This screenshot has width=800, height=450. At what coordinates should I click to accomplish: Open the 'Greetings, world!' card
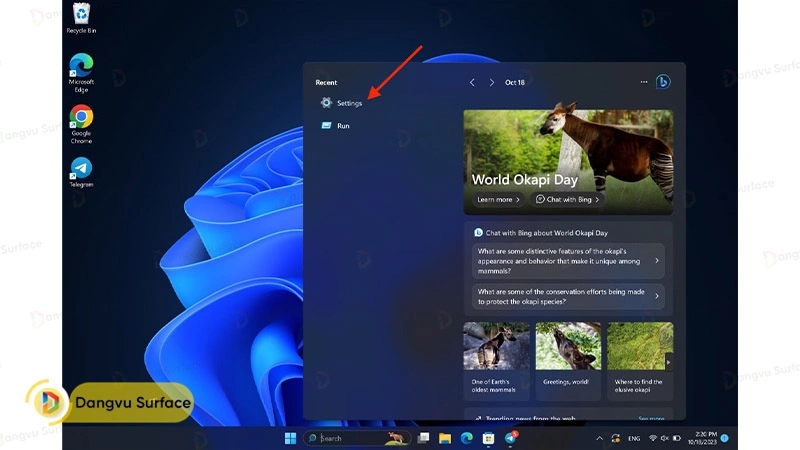pyautogui.click(x=568, y=361)
